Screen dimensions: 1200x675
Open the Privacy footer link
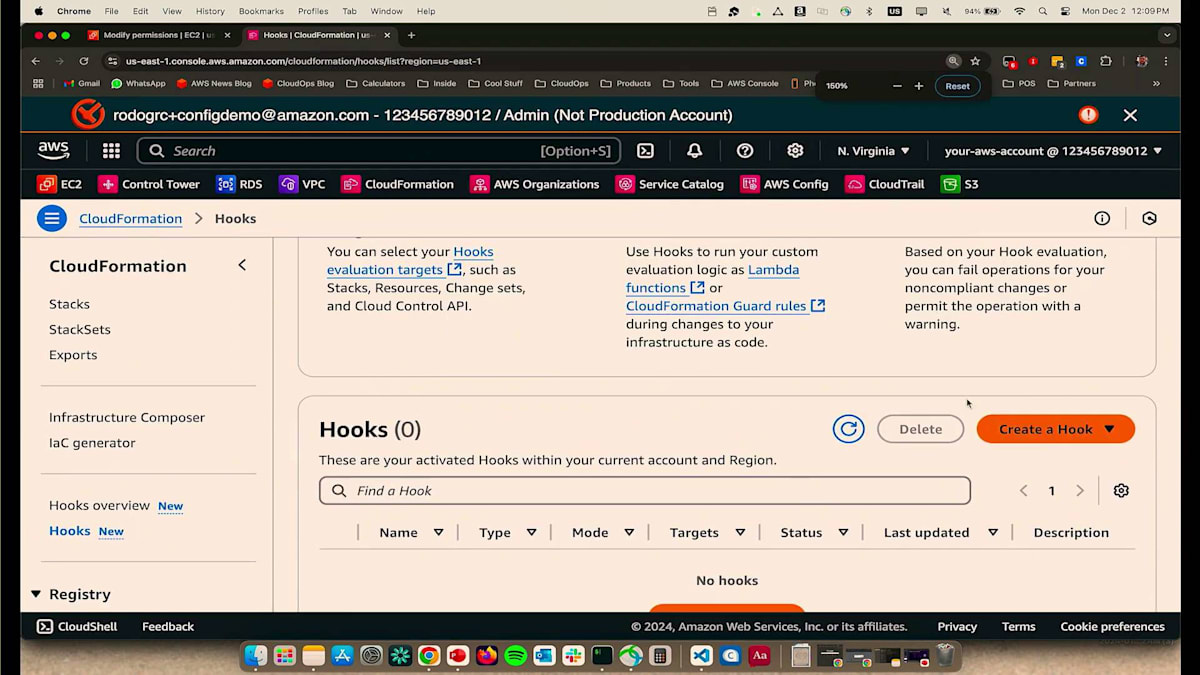pos(957,627)
